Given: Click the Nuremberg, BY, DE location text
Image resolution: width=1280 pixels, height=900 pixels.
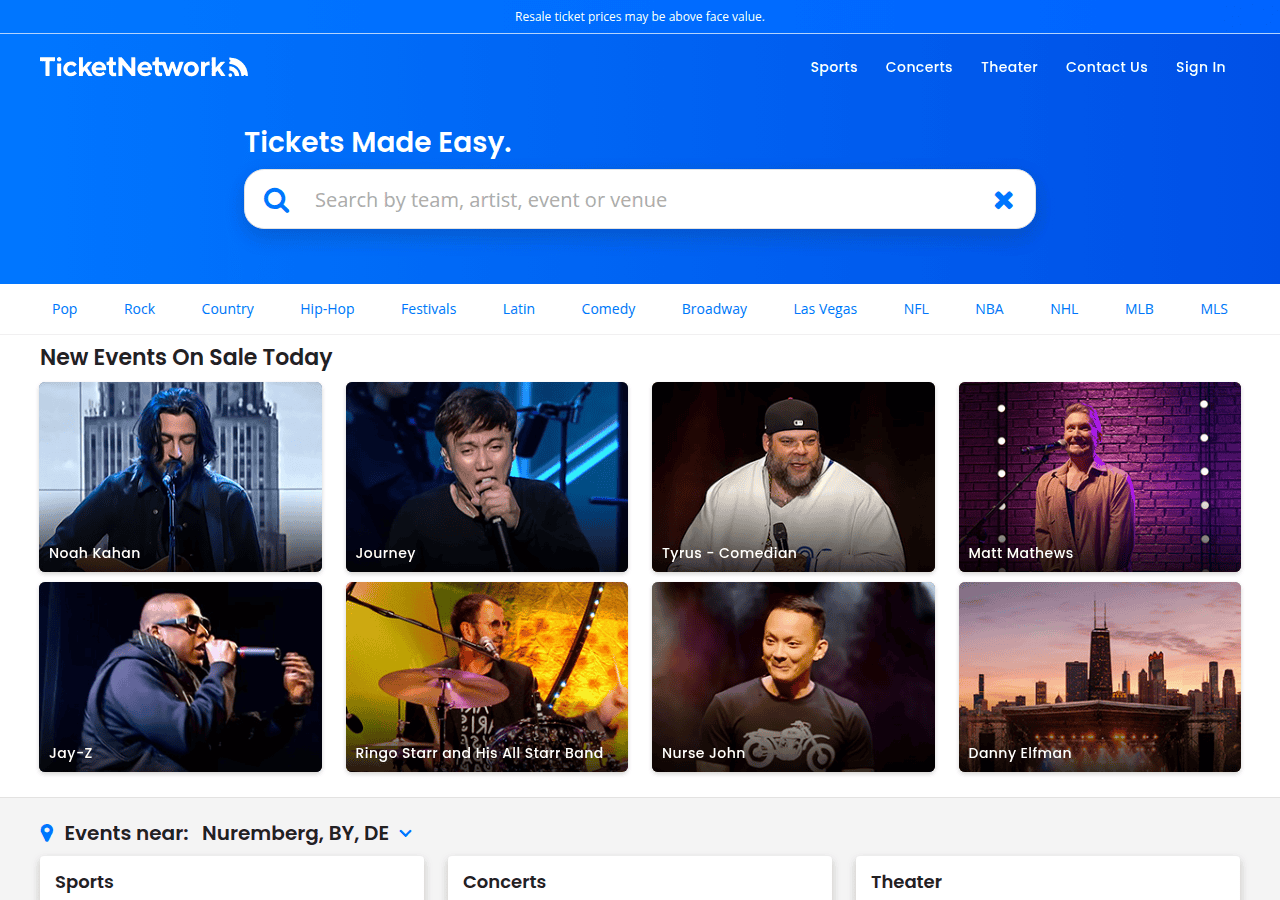Looking at the screenshot, I should tap(295, 833).
